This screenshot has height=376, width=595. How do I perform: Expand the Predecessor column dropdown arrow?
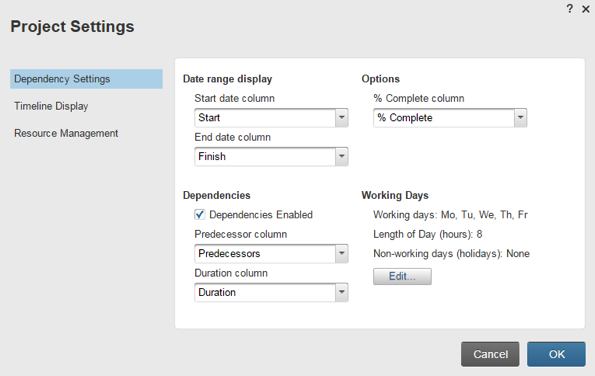[x=342, y=253]
